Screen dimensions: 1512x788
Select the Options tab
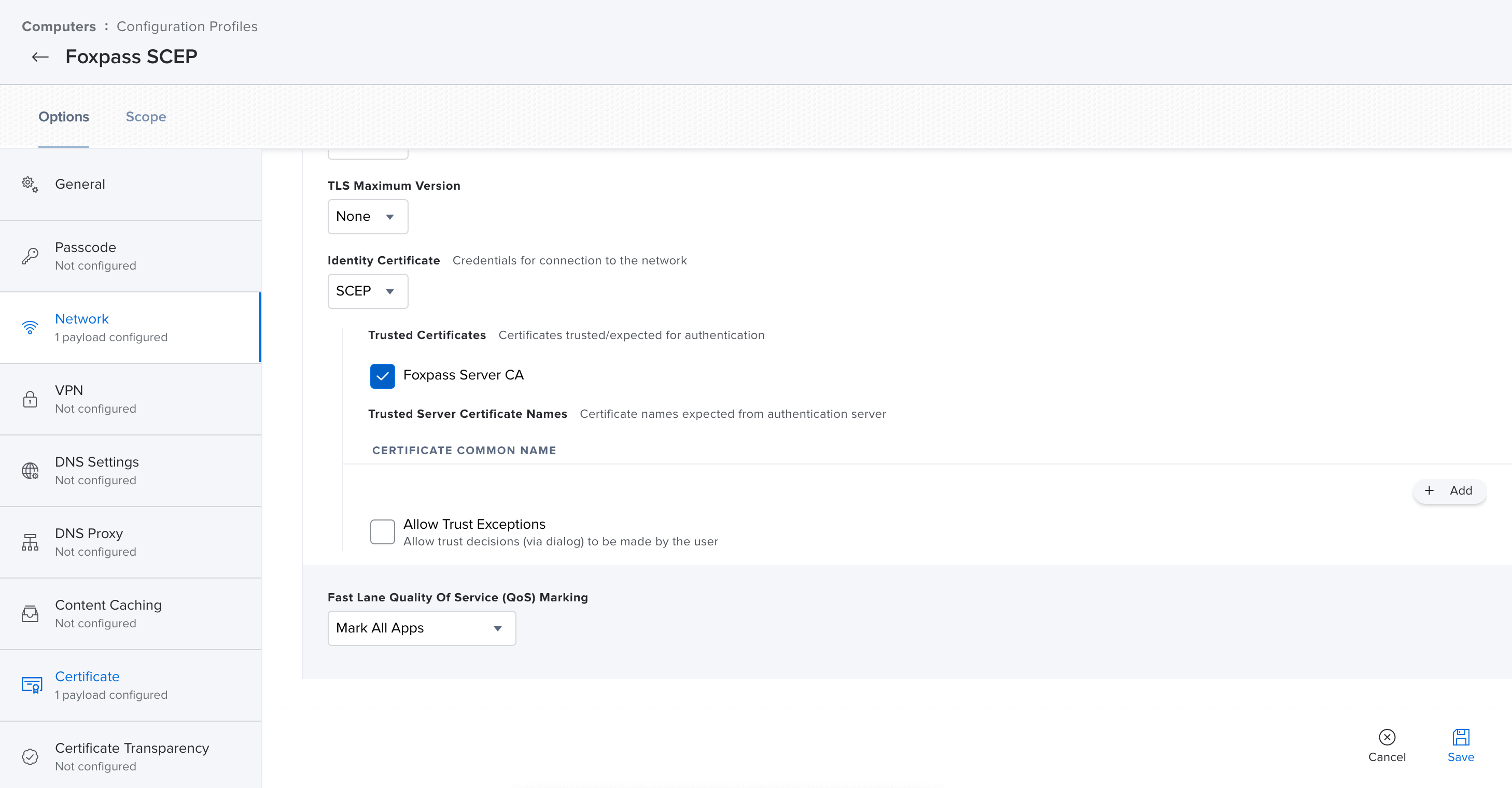pos(63,117)
